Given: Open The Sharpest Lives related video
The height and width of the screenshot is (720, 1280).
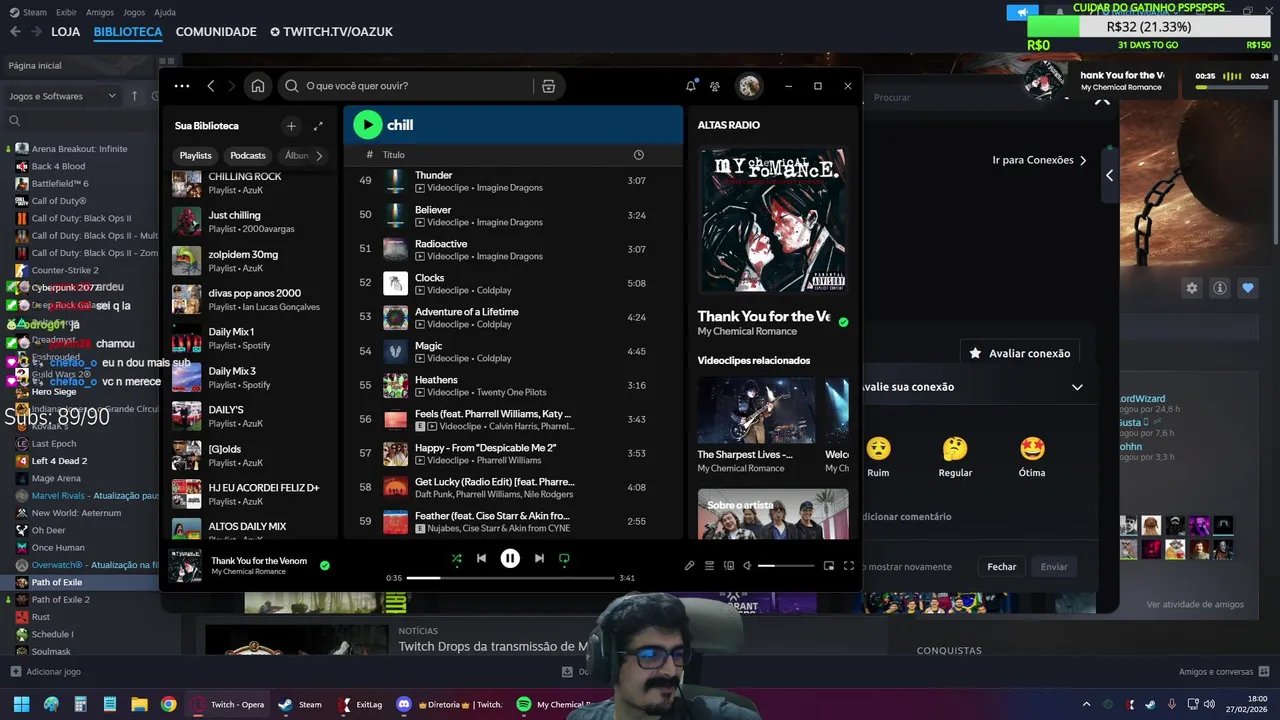Looking at the screenshot, I should 756,425.
